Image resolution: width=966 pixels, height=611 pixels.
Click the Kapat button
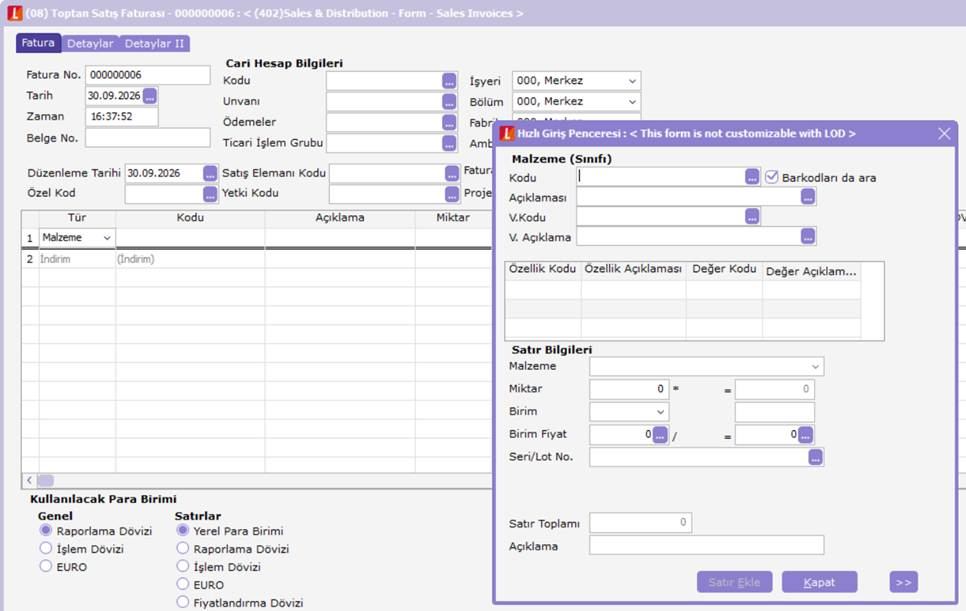[819, 582]
